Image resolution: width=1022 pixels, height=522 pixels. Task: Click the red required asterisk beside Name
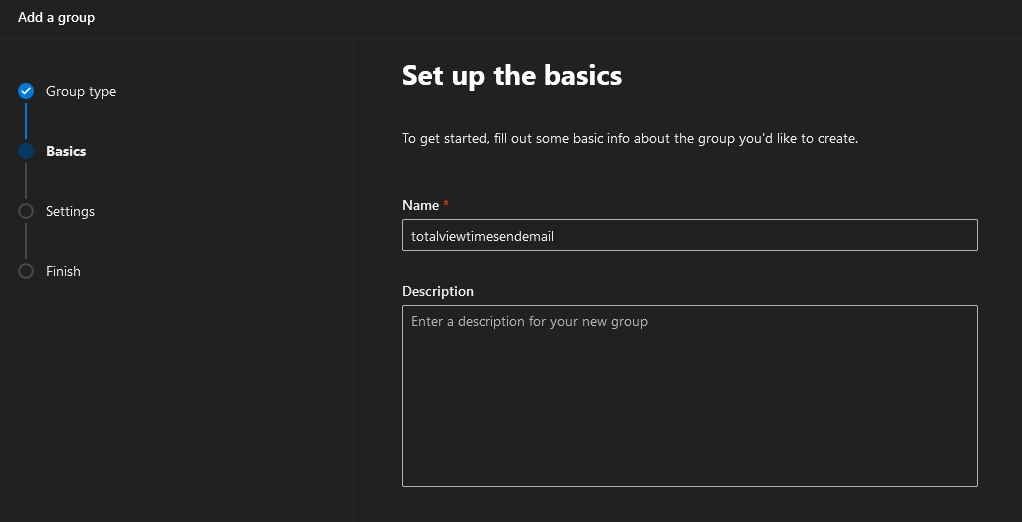446,204
